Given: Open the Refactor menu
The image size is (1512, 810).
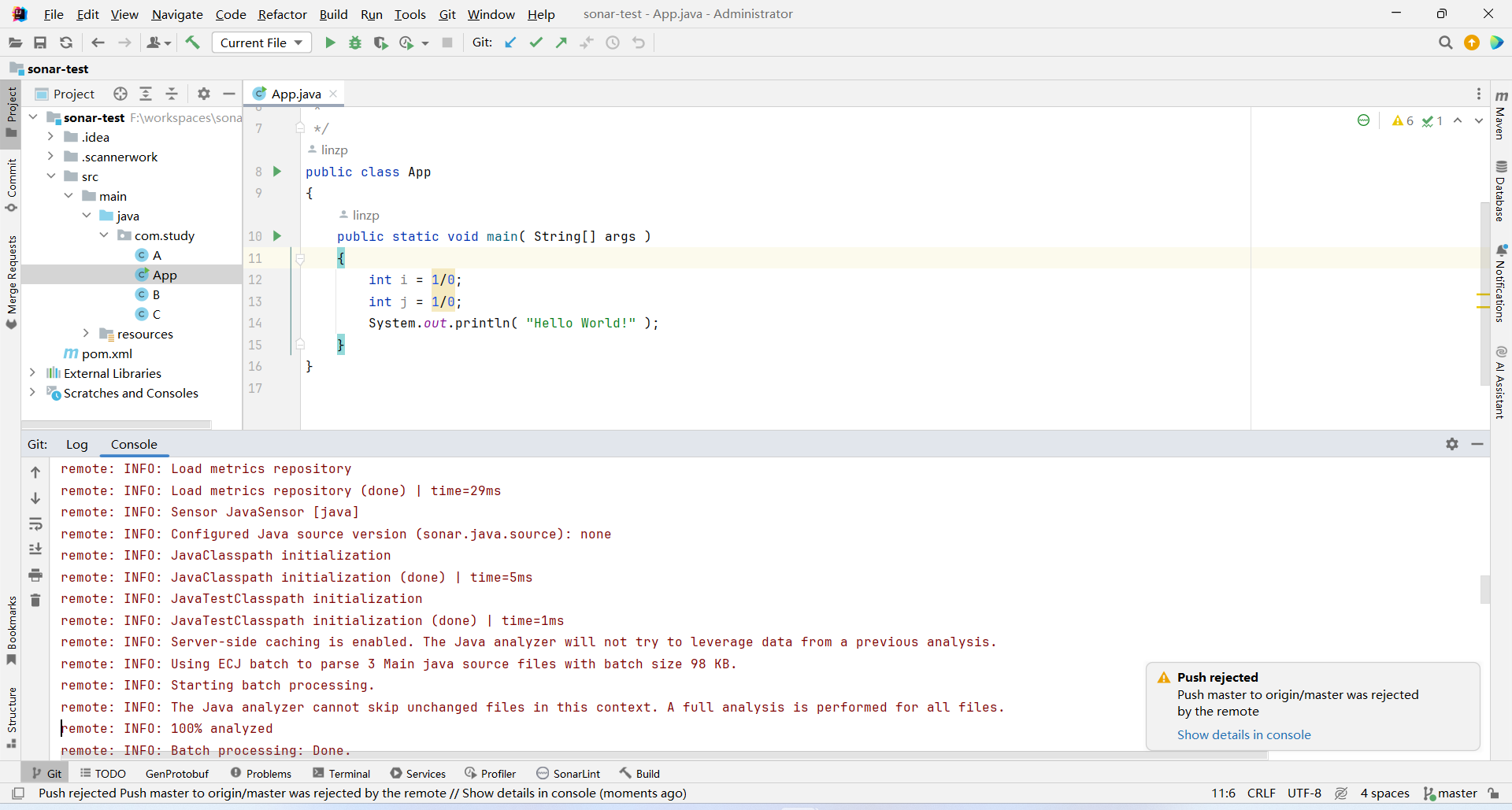Looking at the screenshot, I should coord(282,14).
